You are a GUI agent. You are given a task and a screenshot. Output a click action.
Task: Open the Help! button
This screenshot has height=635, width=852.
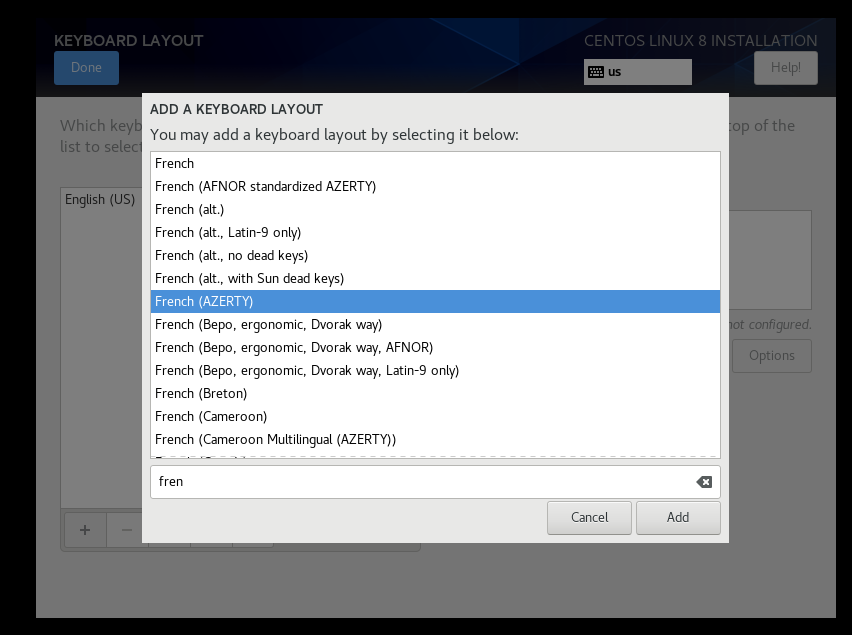tap(785, 68)
